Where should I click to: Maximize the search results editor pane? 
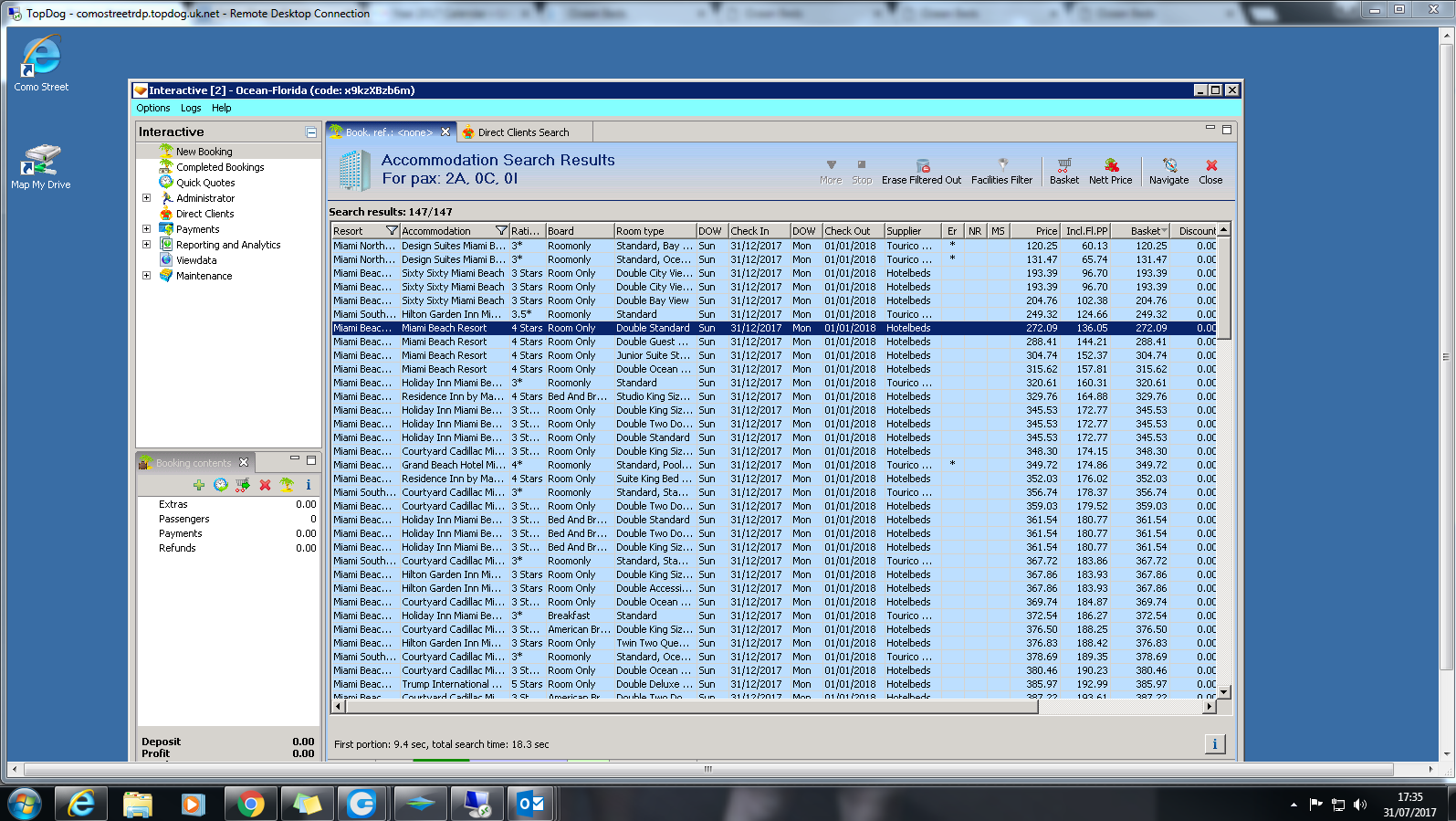click(1227, 130)
